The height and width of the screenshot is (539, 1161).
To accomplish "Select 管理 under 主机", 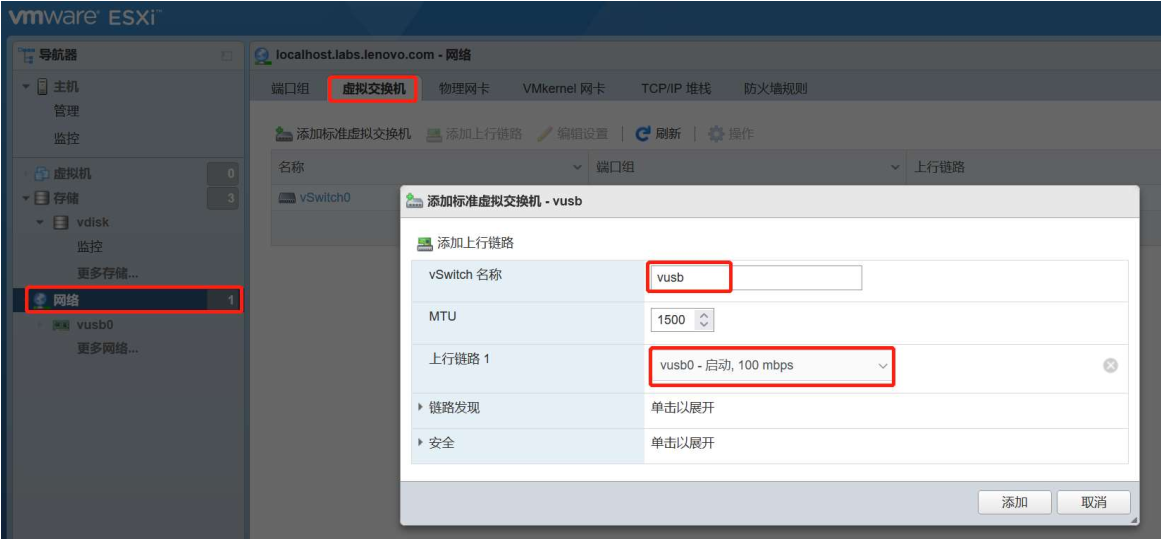I will pos(67,111).
